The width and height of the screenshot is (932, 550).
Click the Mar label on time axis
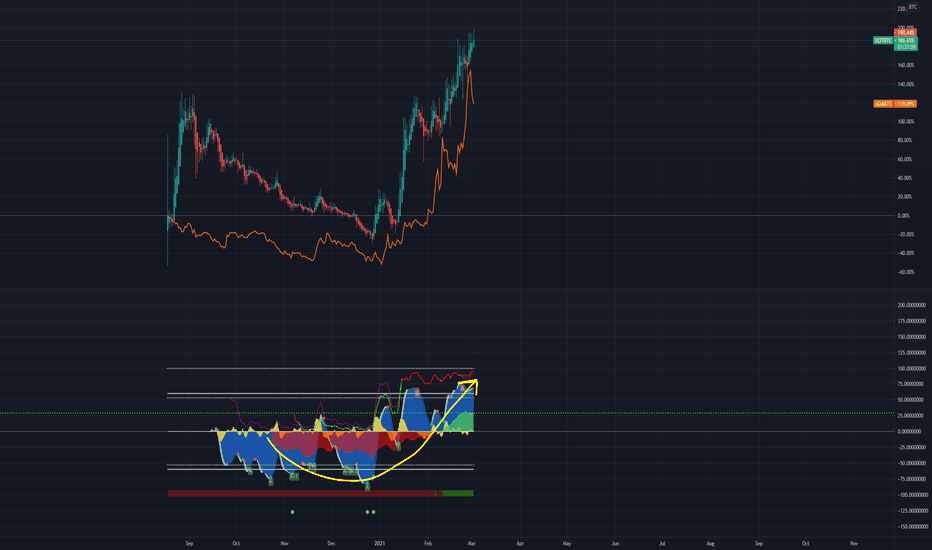(471, 543)
